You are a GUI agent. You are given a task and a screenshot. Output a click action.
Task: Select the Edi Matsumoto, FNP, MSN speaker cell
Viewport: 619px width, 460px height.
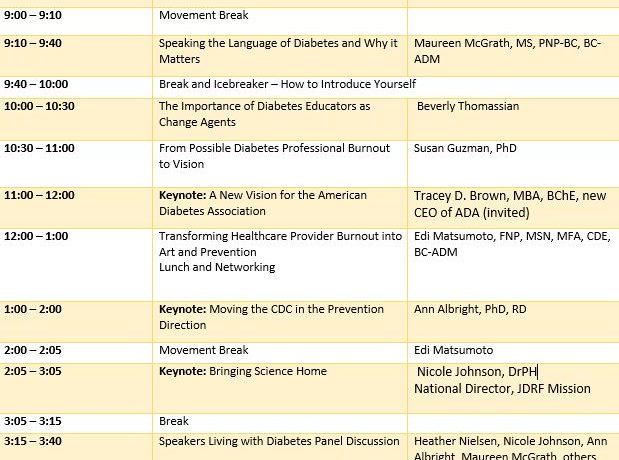click(509, 245)
